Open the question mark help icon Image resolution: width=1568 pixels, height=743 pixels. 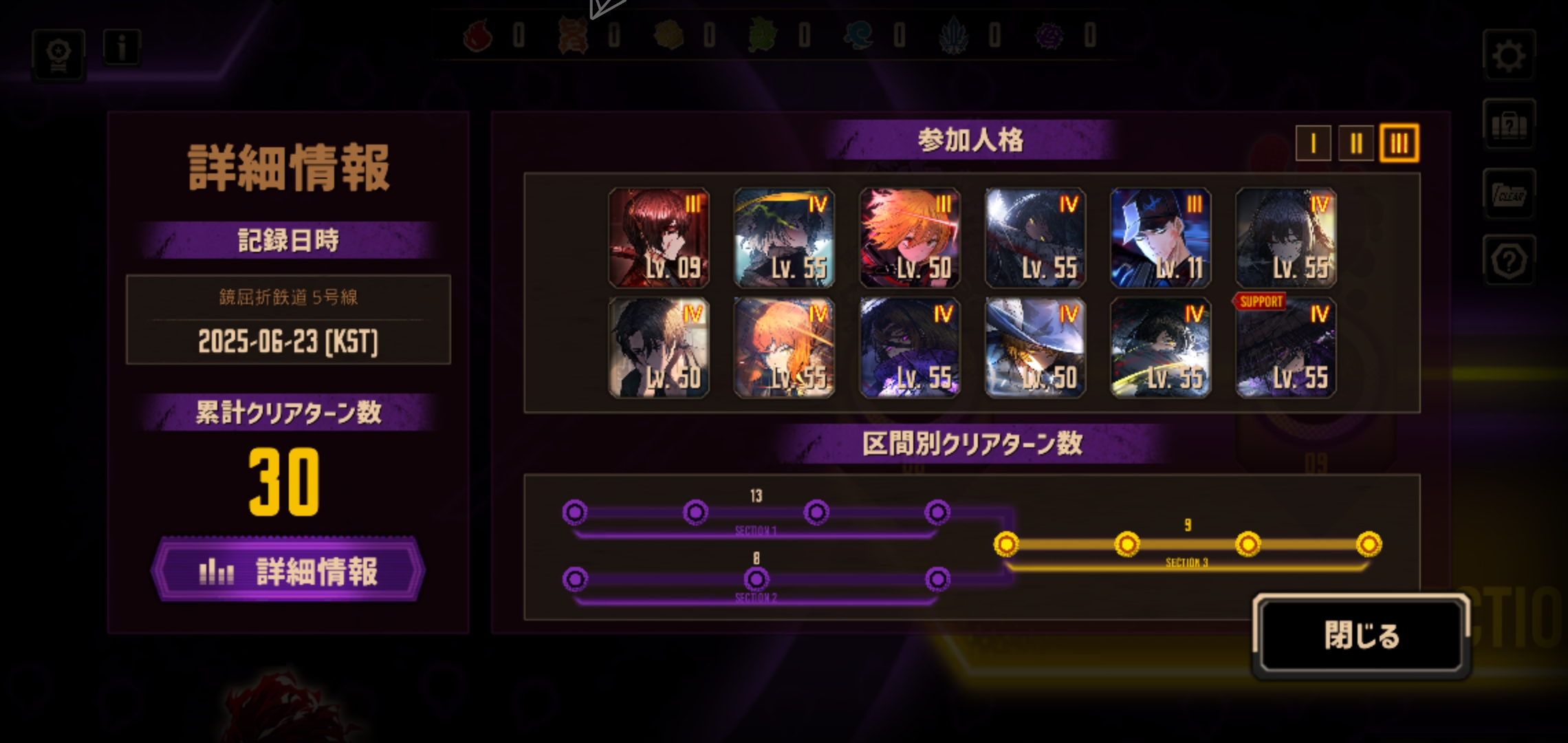pos(1509,260)
